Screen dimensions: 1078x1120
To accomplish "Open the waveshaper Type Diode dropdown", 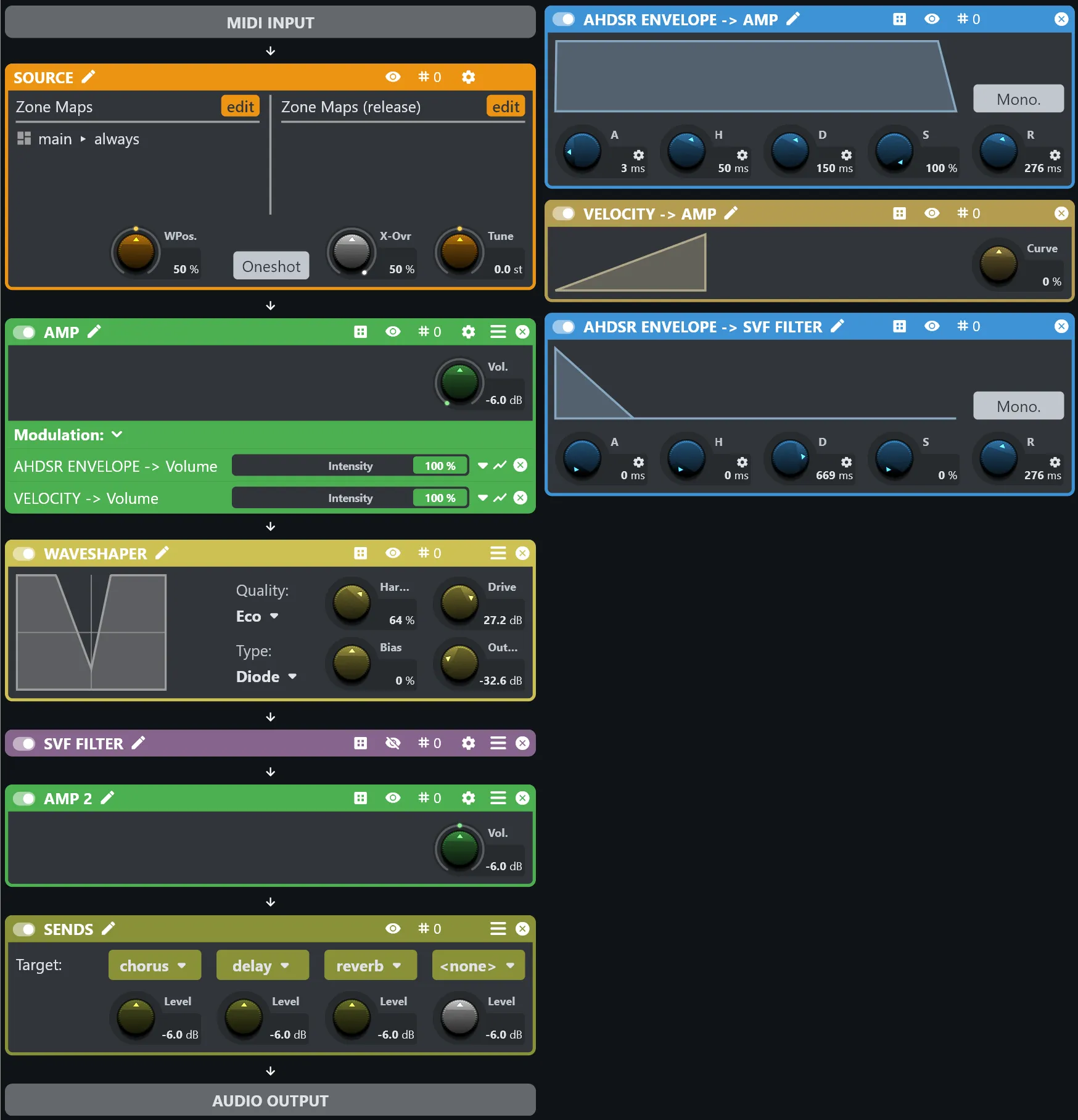I will click(266, 677).
